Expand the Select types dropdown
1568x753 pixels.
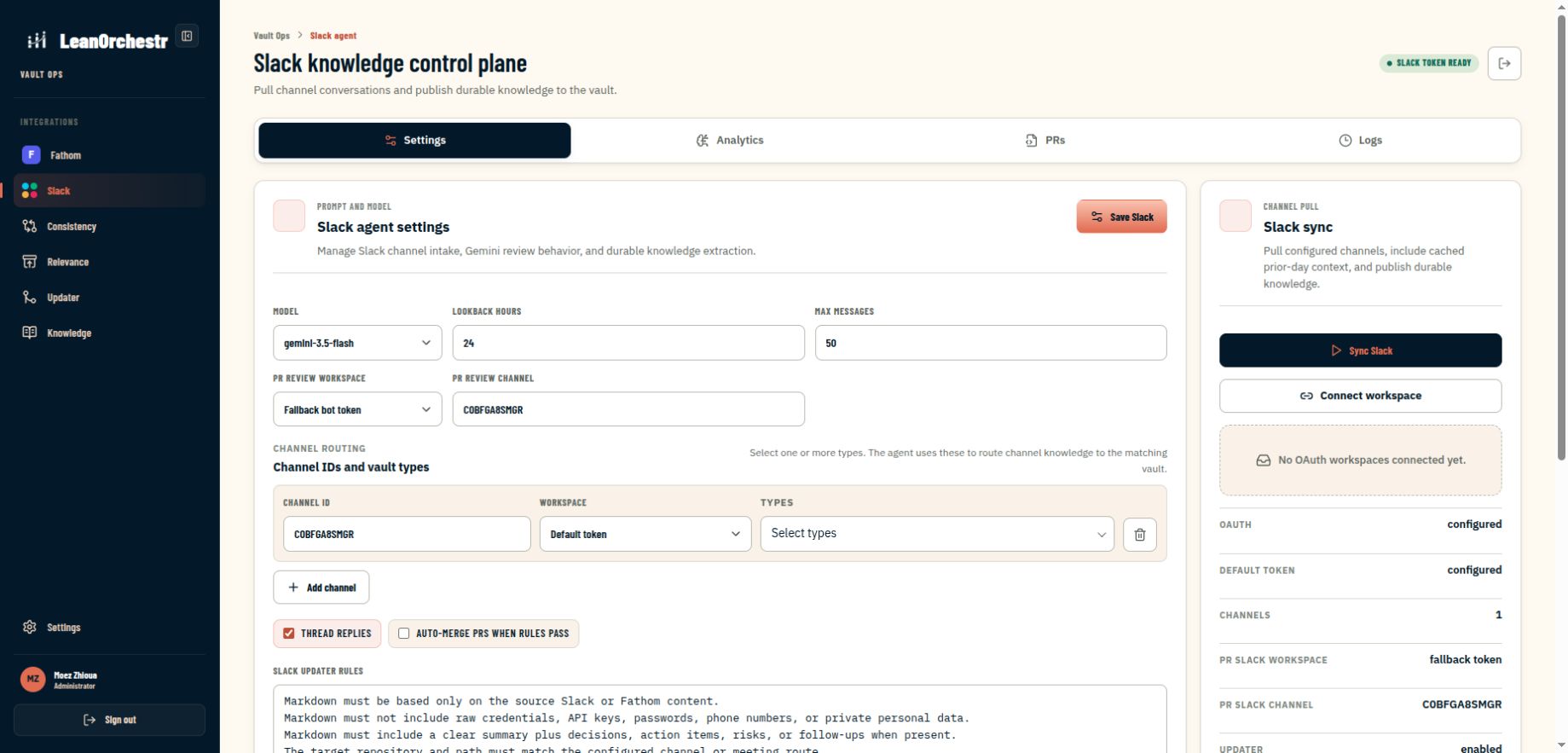point(937,534)
